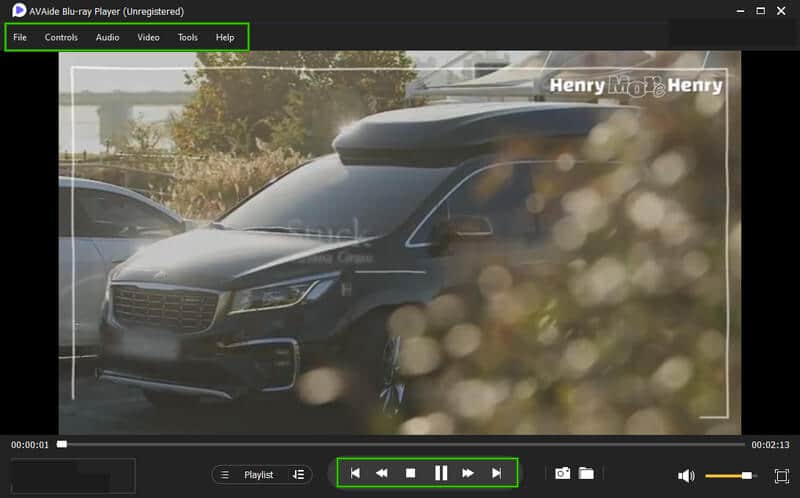Click the rewind button
Screen dimensions: 800x498
tap(382, 473)
